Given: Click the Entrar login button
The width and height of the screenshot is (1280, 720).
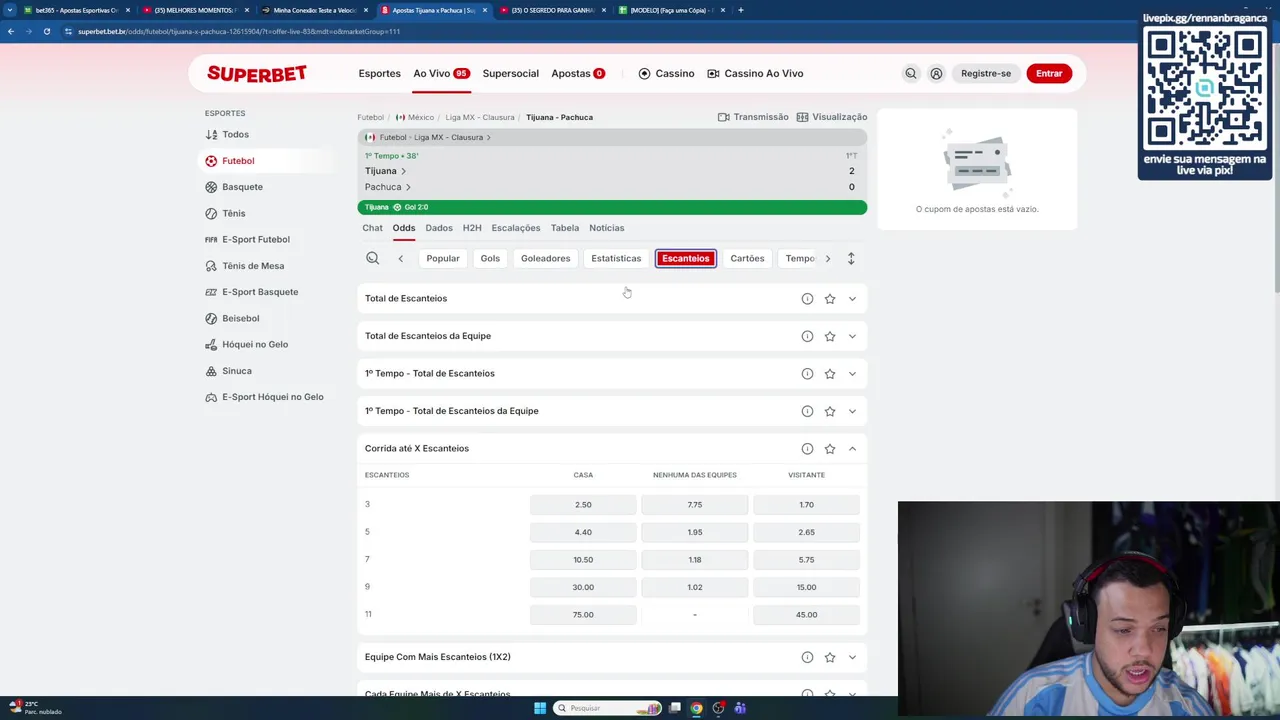Looking at the screenshot, I should point(1049,73).
